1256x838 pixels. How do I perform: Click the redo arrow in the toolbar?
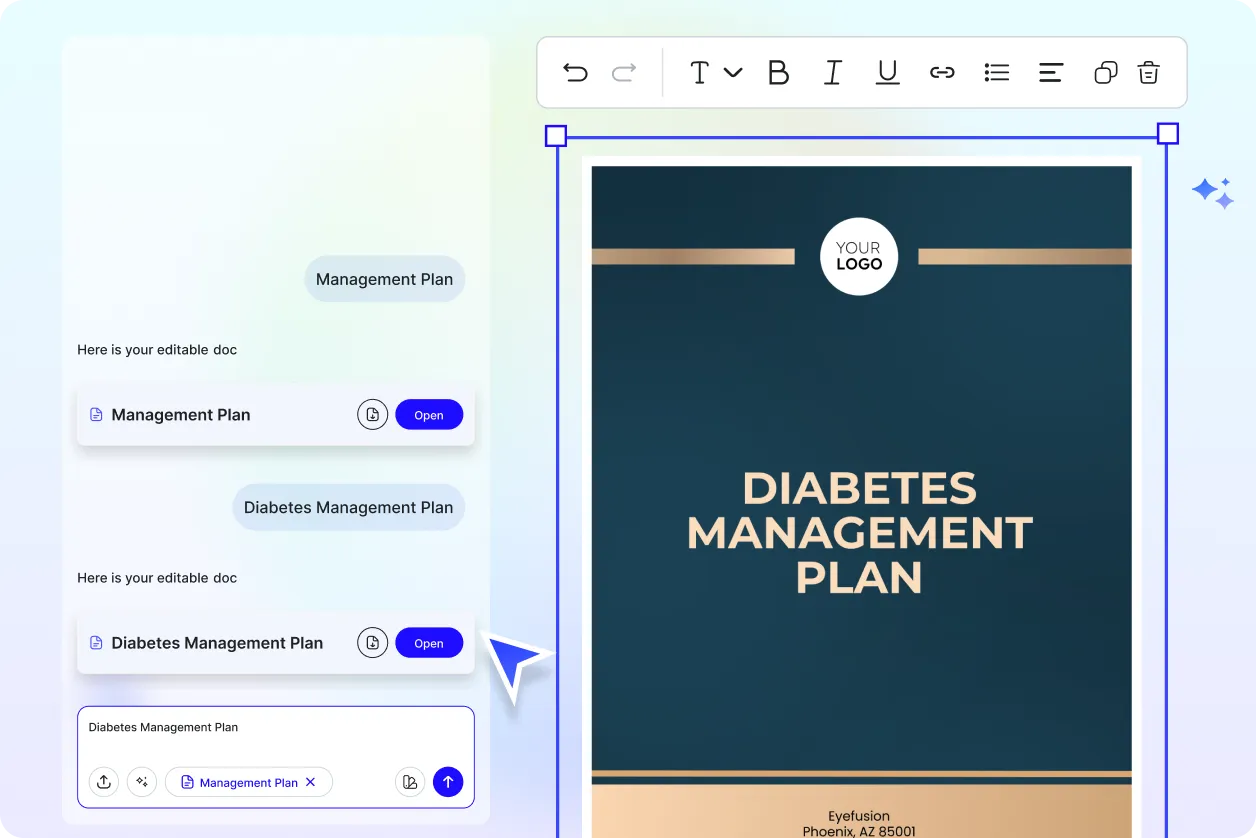tap(624, 72)
